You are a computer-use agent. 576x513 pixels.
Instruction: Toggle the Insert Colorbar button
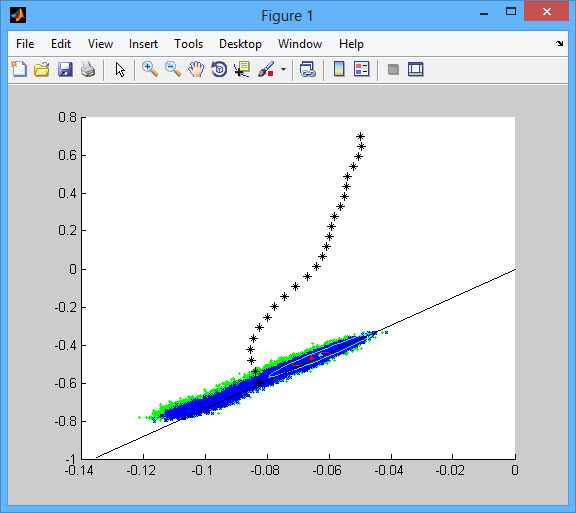(x=339, y=69)
